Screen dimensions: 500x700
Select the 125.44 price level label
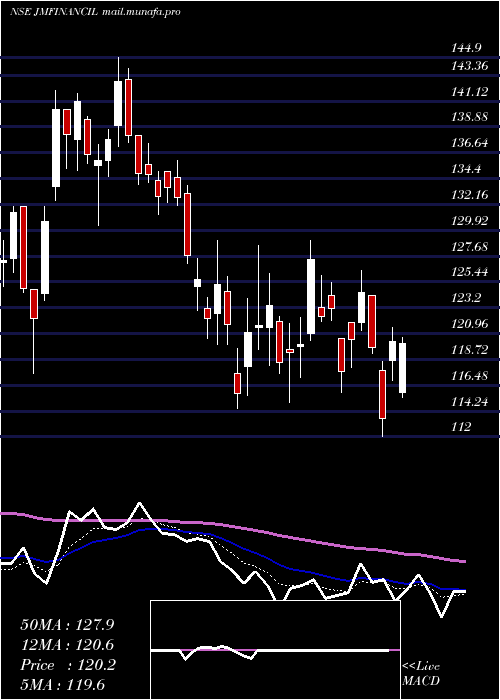(x=469, y=272)
